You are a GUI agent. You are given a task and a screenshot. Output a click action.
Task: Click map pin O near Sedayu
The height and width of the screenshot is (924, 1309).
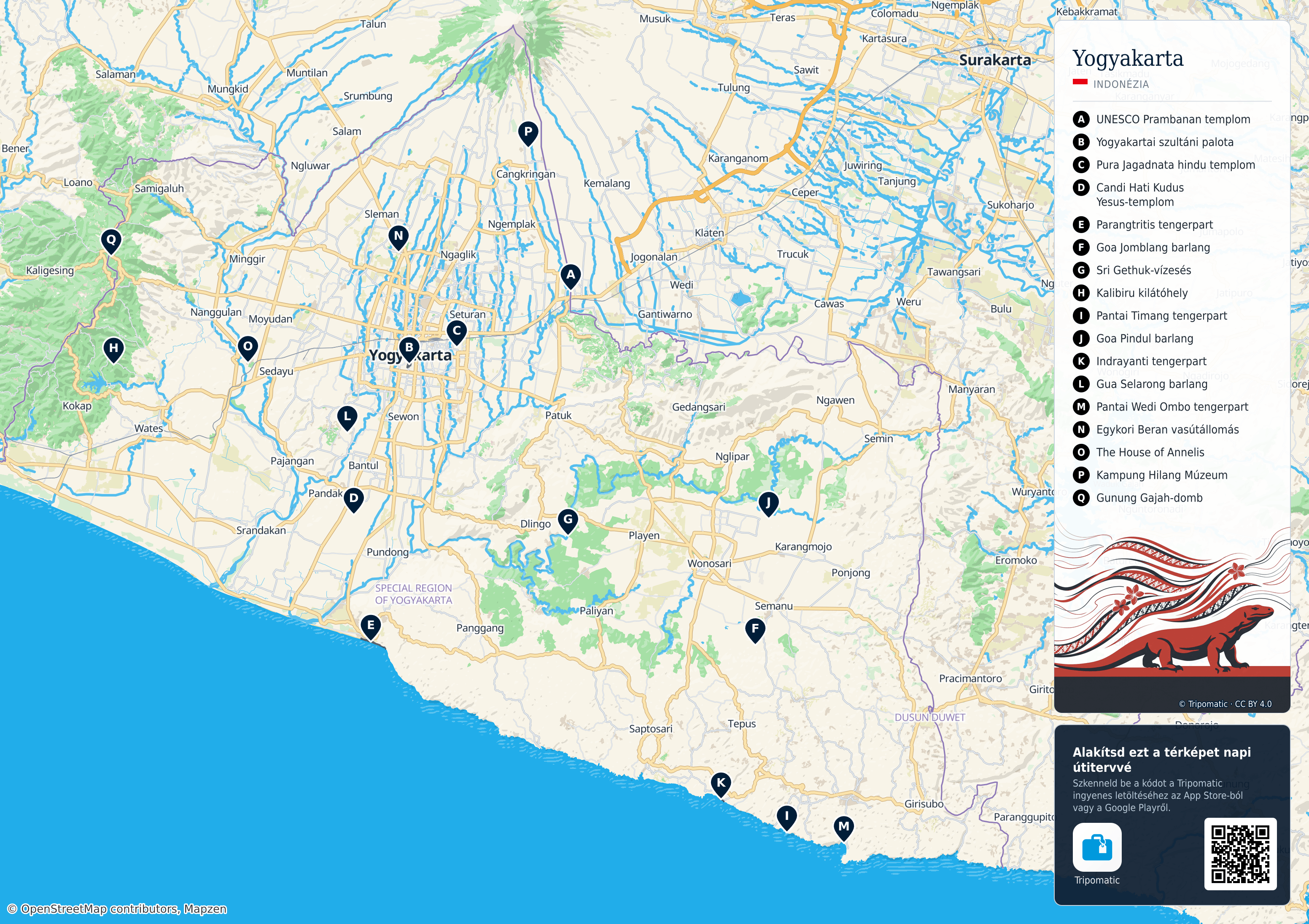[248, 348]
